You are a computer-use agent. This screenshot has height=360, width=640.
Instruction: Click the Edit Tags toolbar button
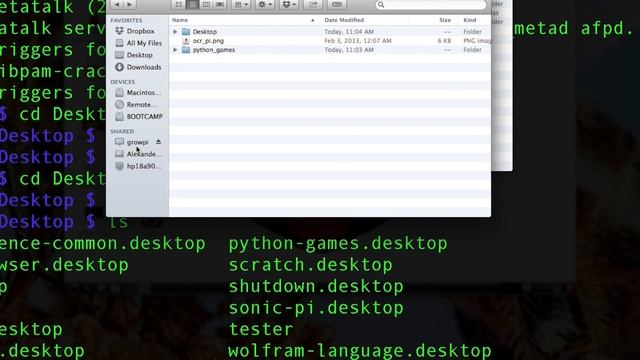(337, 4)
